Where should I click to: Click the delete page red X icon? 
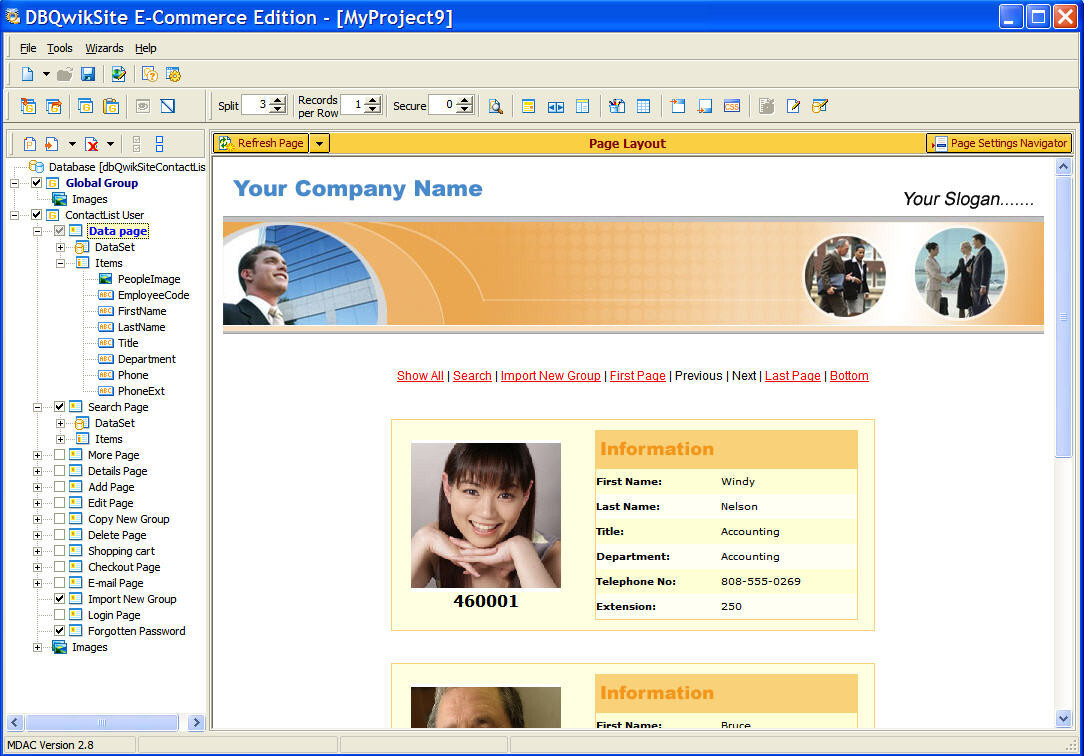click(91, 144)
